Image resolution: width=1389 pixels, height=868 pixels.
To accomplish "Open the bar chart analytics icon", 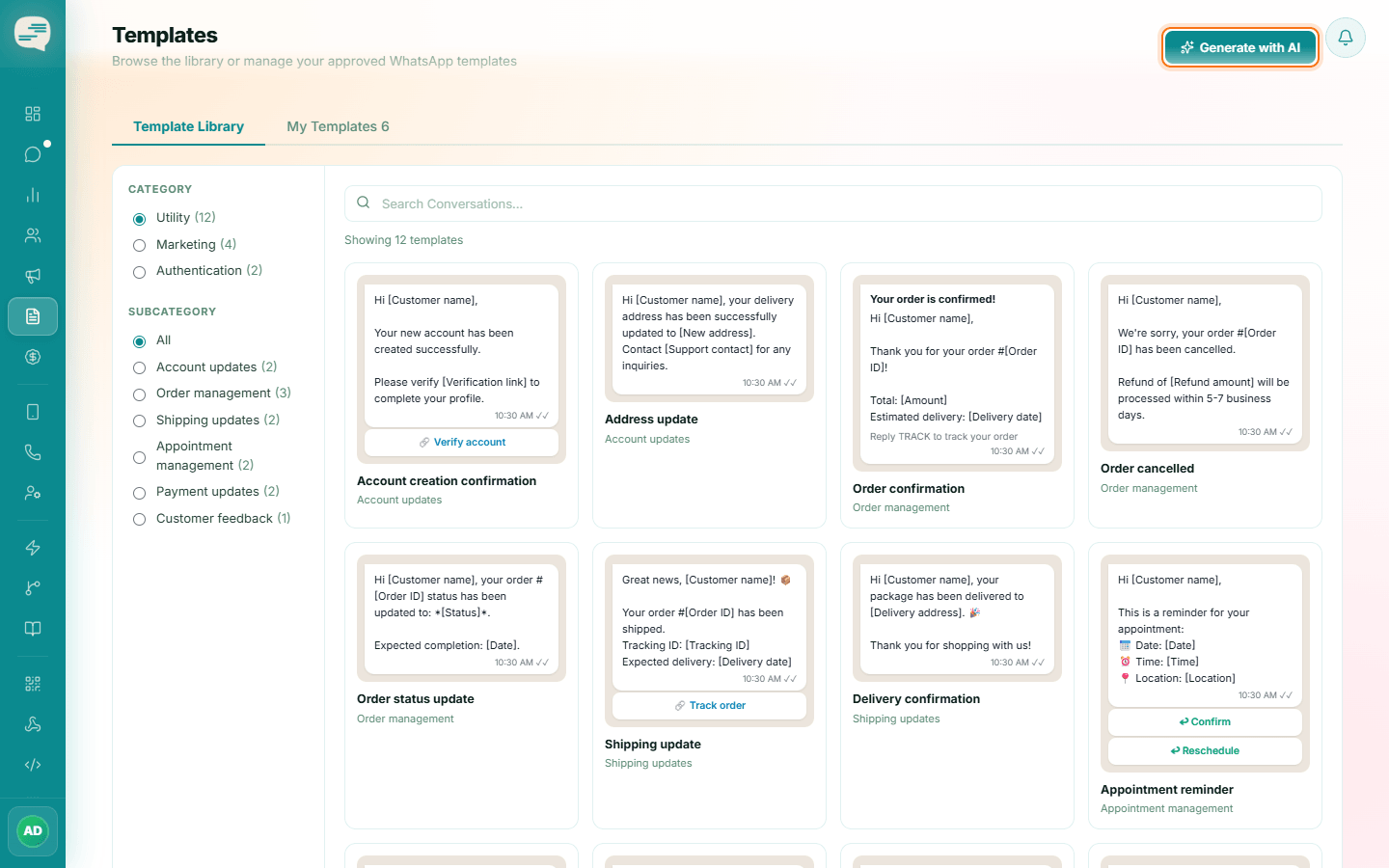I will tap(33, 195).
